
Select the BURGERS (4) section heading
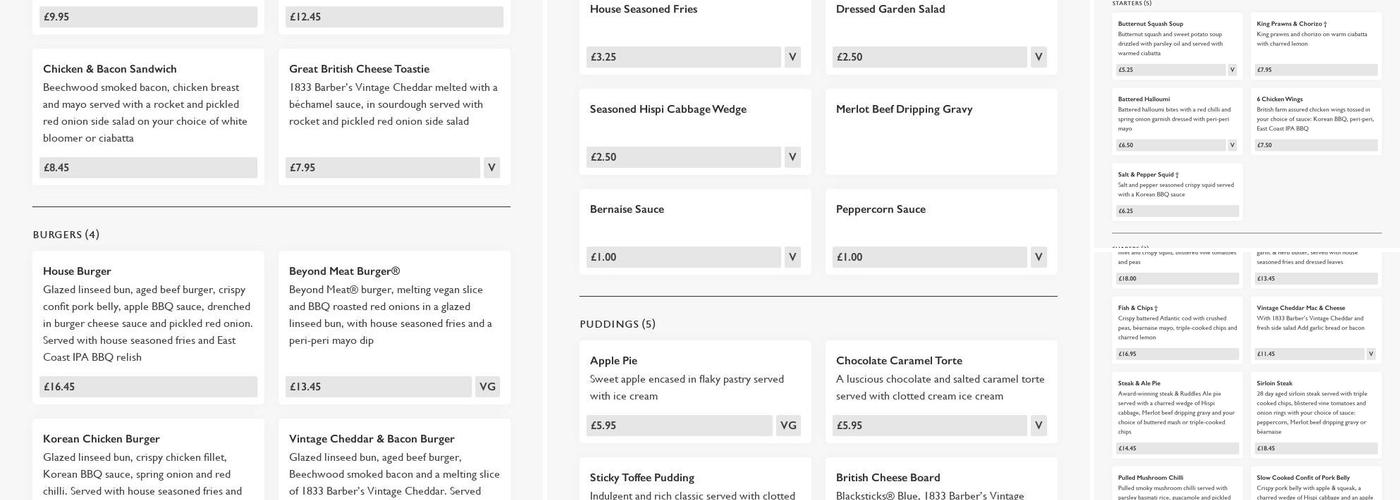66,235
